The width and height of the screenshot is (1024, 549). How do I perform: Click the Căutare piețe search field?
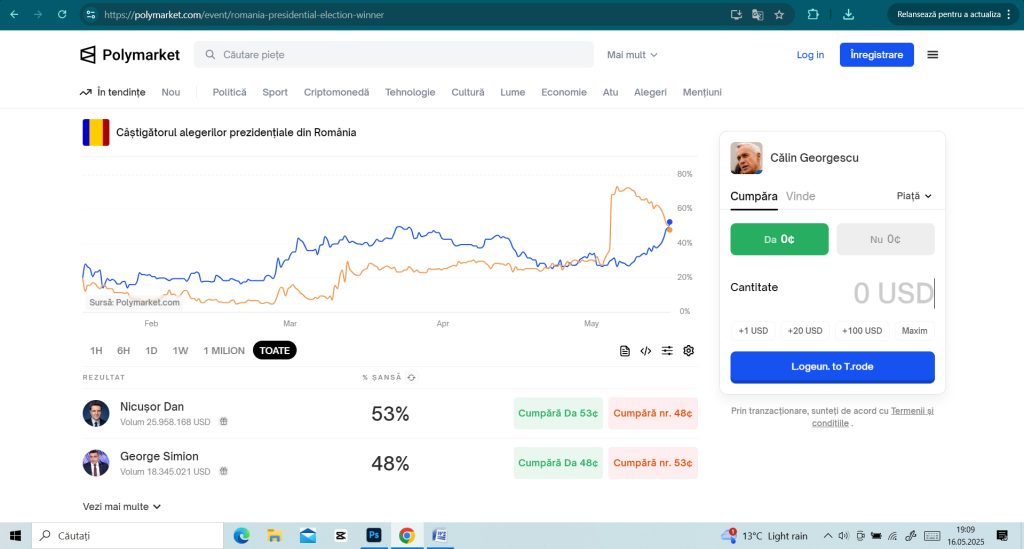tap(394, 55)
